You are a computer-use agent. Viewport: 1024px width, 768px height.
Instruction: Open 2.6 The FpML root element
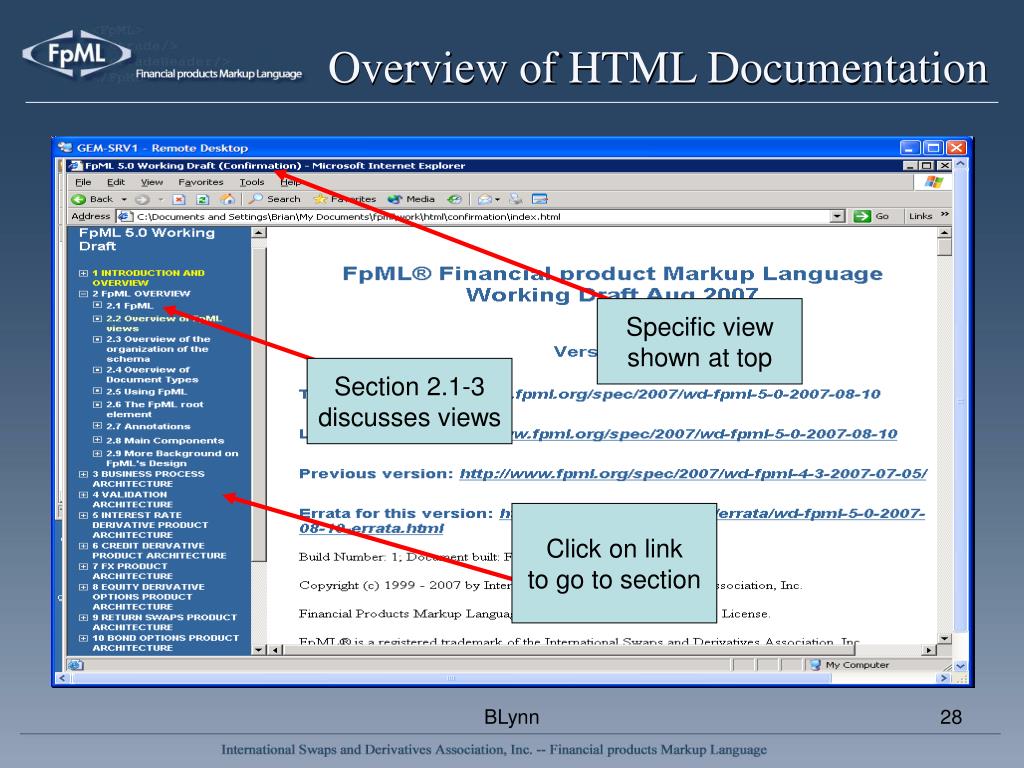[x=155, y=409]
